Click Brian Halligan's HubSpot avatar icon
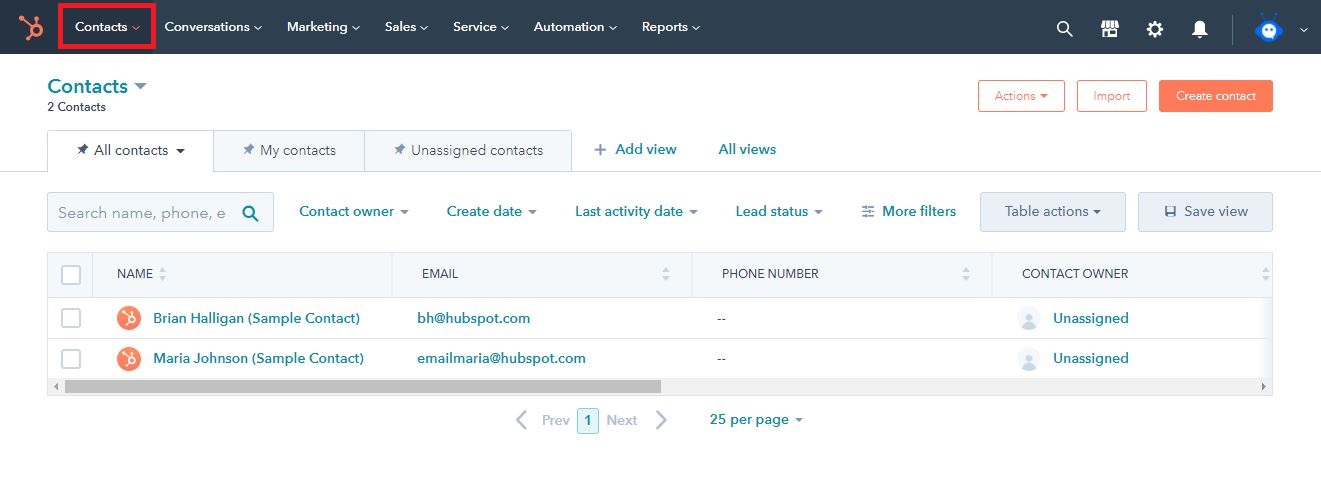Screen dimensions: 1321x480 pyautogui.click(x=129, y=319)
